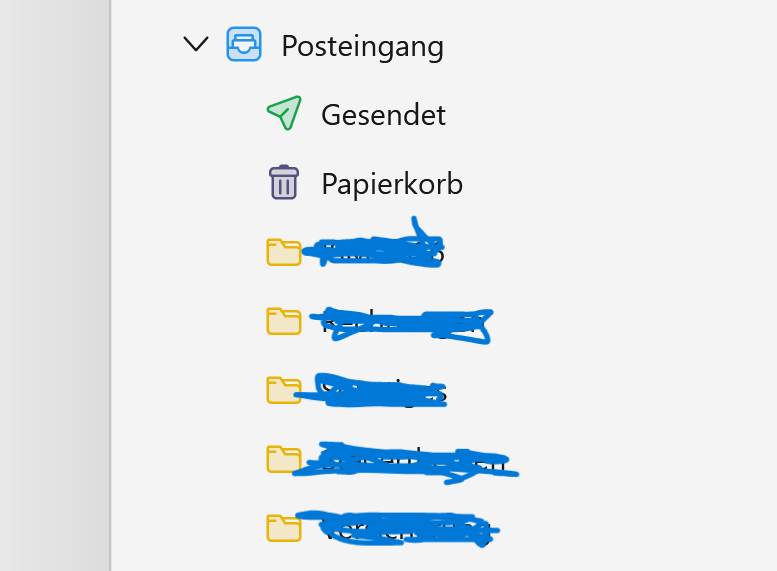Click the fourth yellow folder icon below Papierkorb

[x=284, y=459]
